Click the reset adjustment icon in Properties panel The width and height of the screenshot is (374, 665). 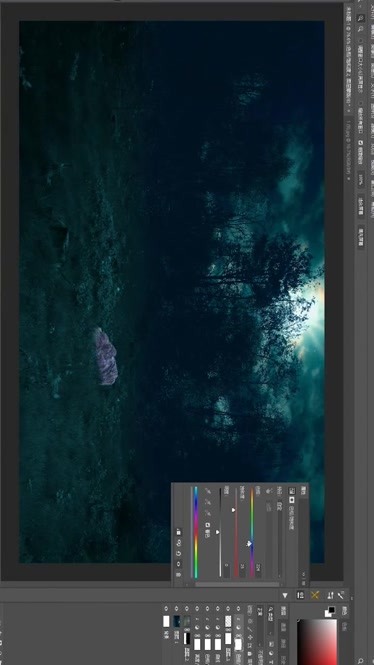point(179,553)
